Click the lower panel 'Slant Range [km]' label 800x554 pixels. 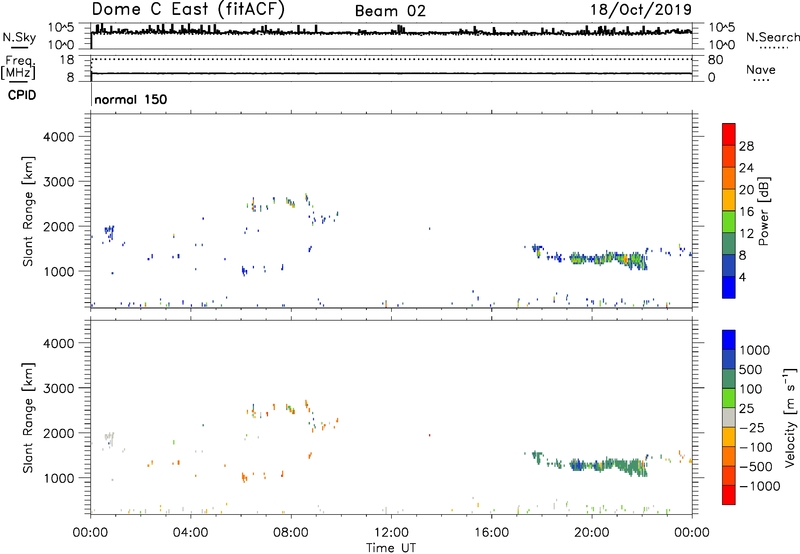coord(28,418)
